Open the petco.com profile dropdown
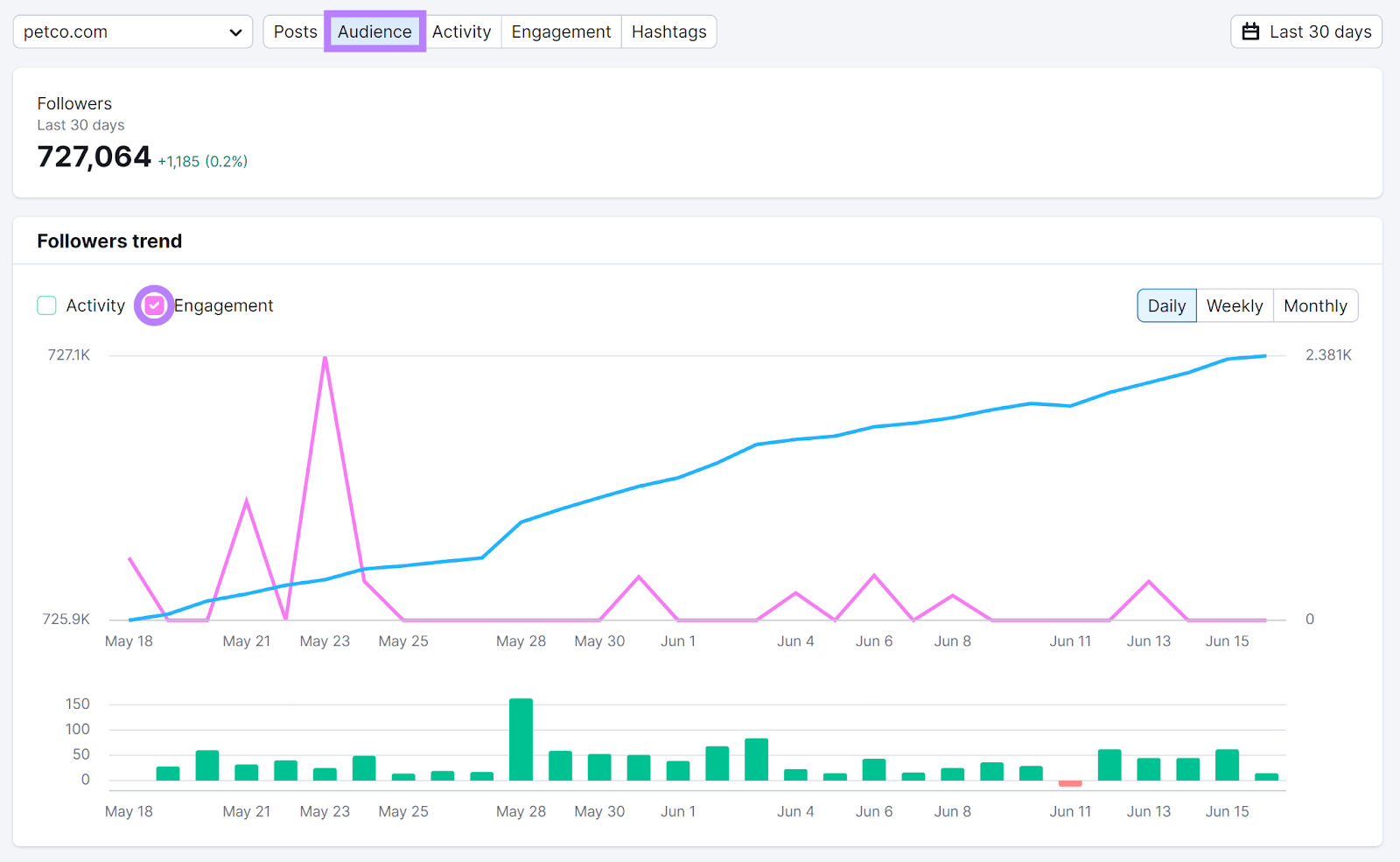Screen dimensions: 1400x862 (133, 32)
